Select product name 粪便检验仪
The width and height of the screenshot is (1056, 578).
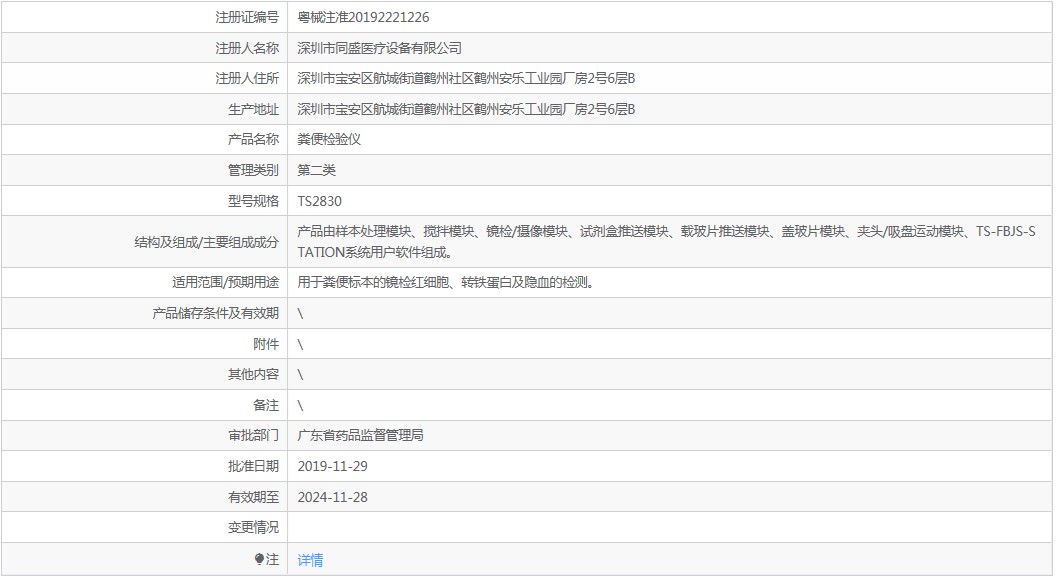[x=329, y=139]
